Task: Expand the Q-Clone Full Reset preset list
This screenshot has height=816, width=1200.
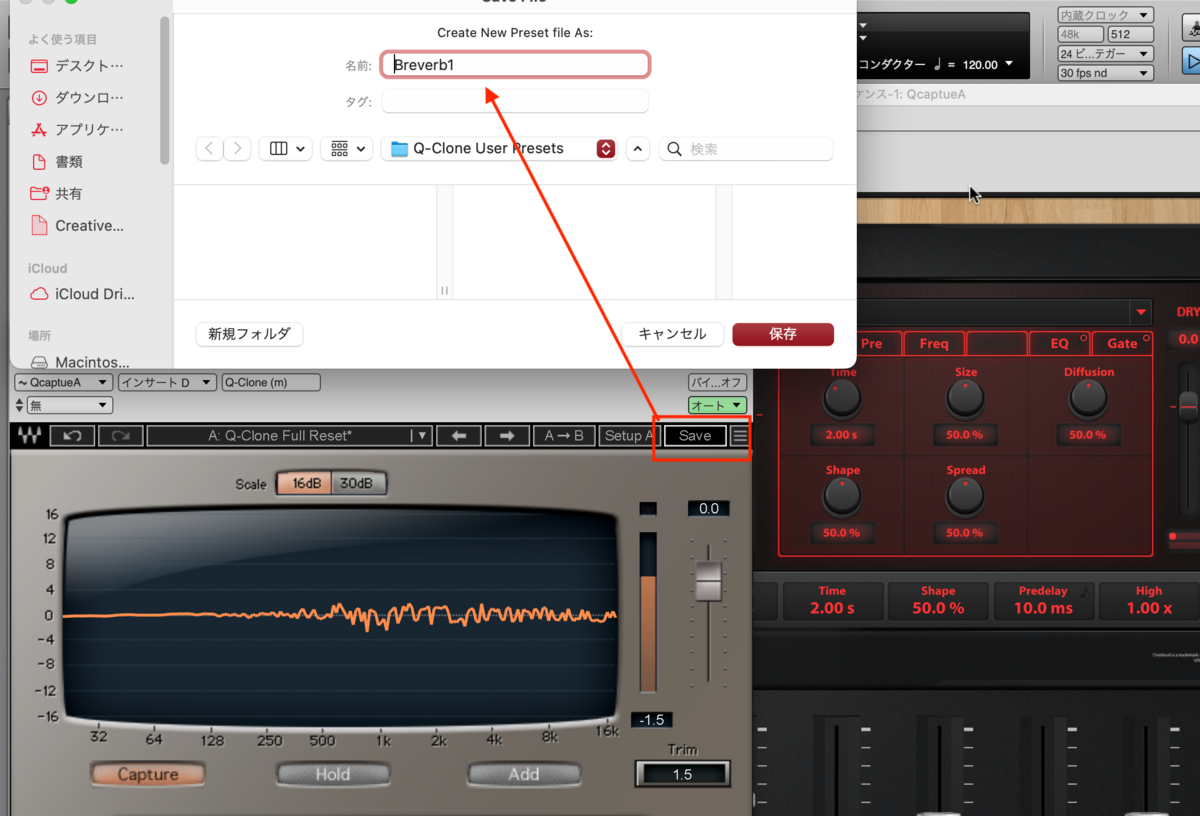Action: (423, 436)
